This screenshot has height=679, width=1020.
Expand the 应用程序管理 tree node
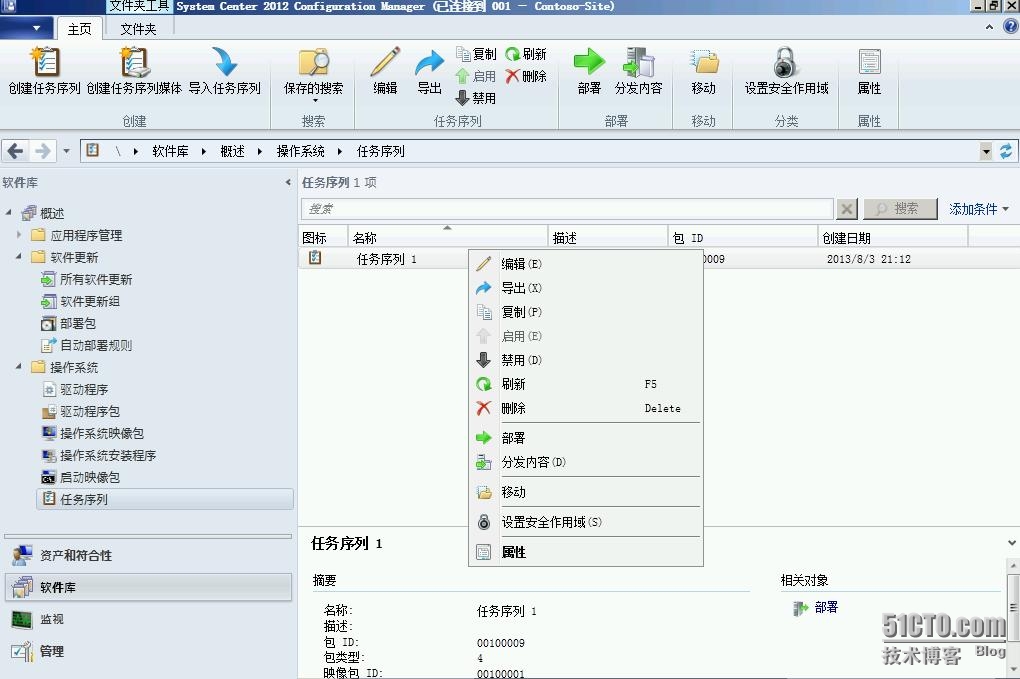(x=18, y=234)
